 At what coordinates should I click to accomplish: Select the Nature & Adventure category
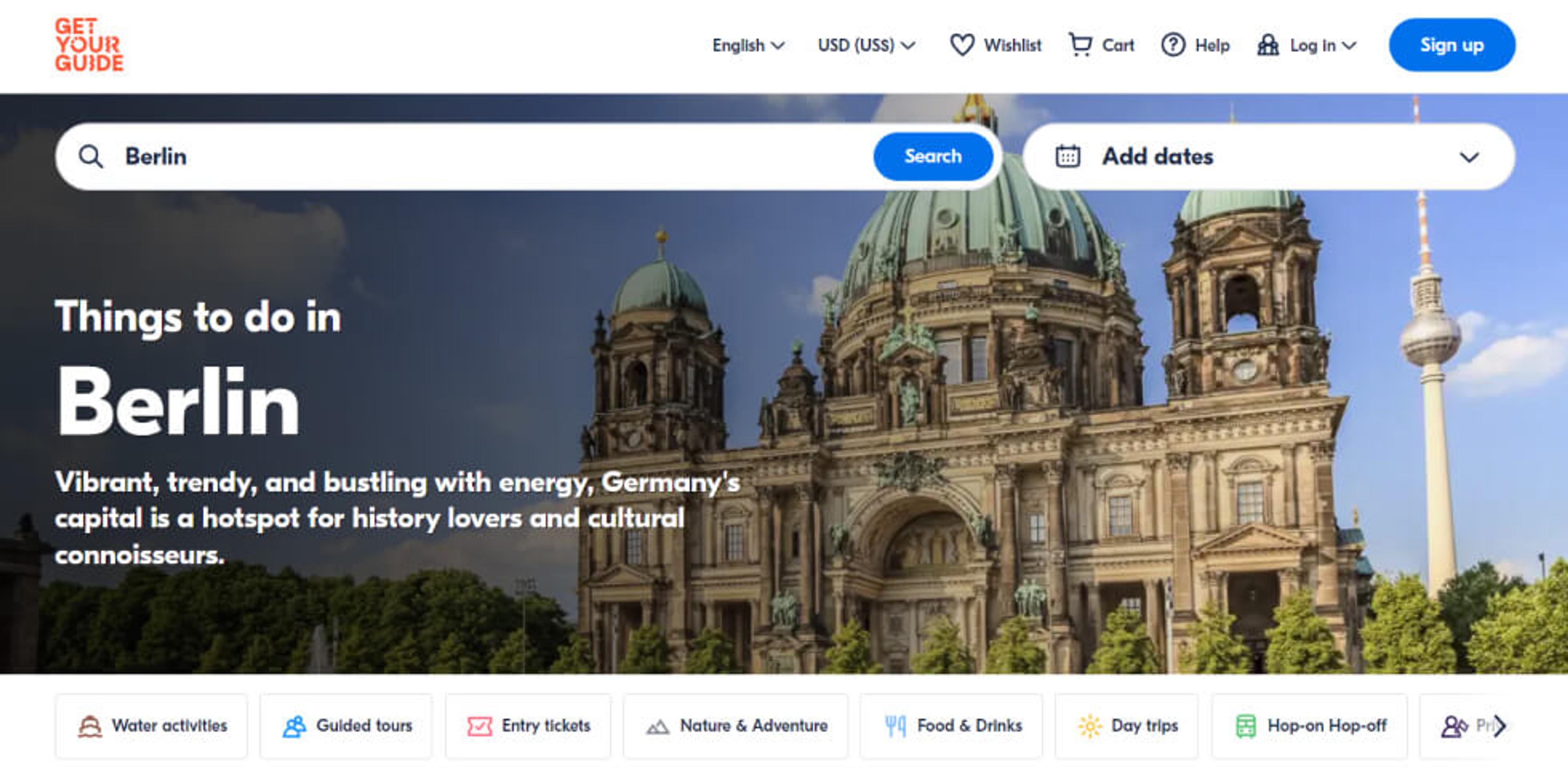tap(735, 726)
